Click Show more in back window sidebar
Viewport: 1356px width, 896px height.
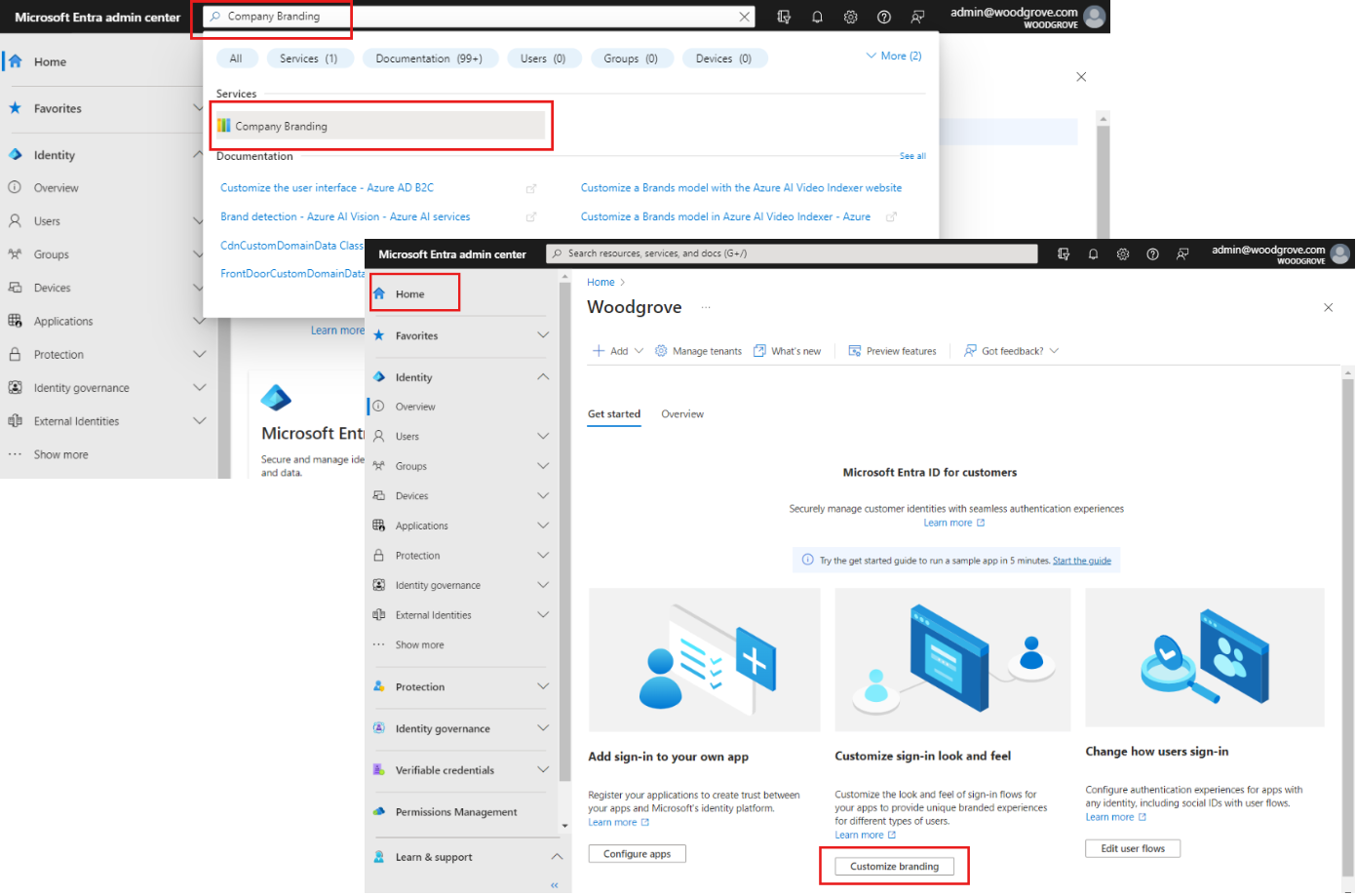(60, 455)
